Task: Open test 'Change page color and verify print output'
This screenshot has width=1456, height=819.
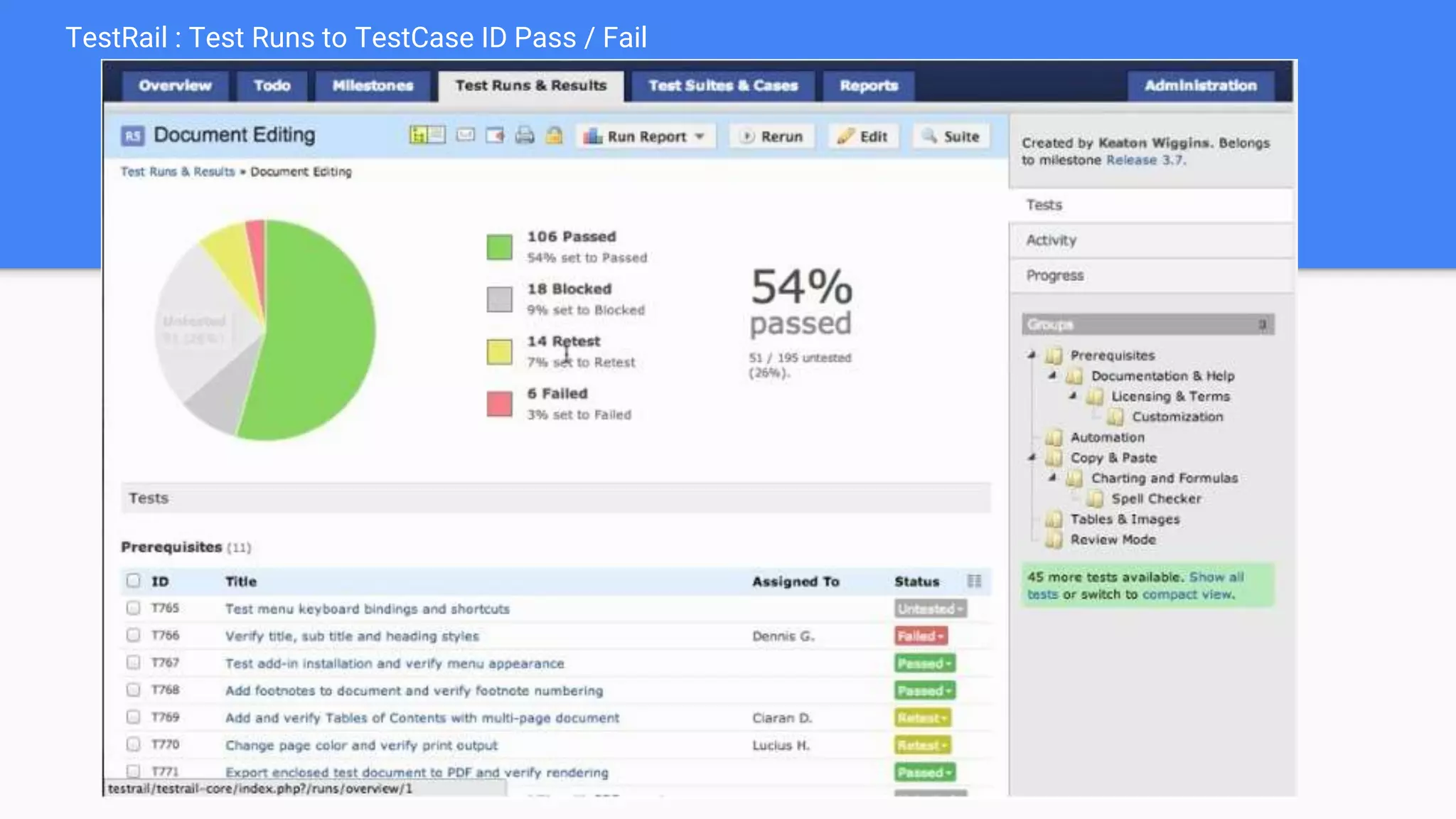Action: 361,745
